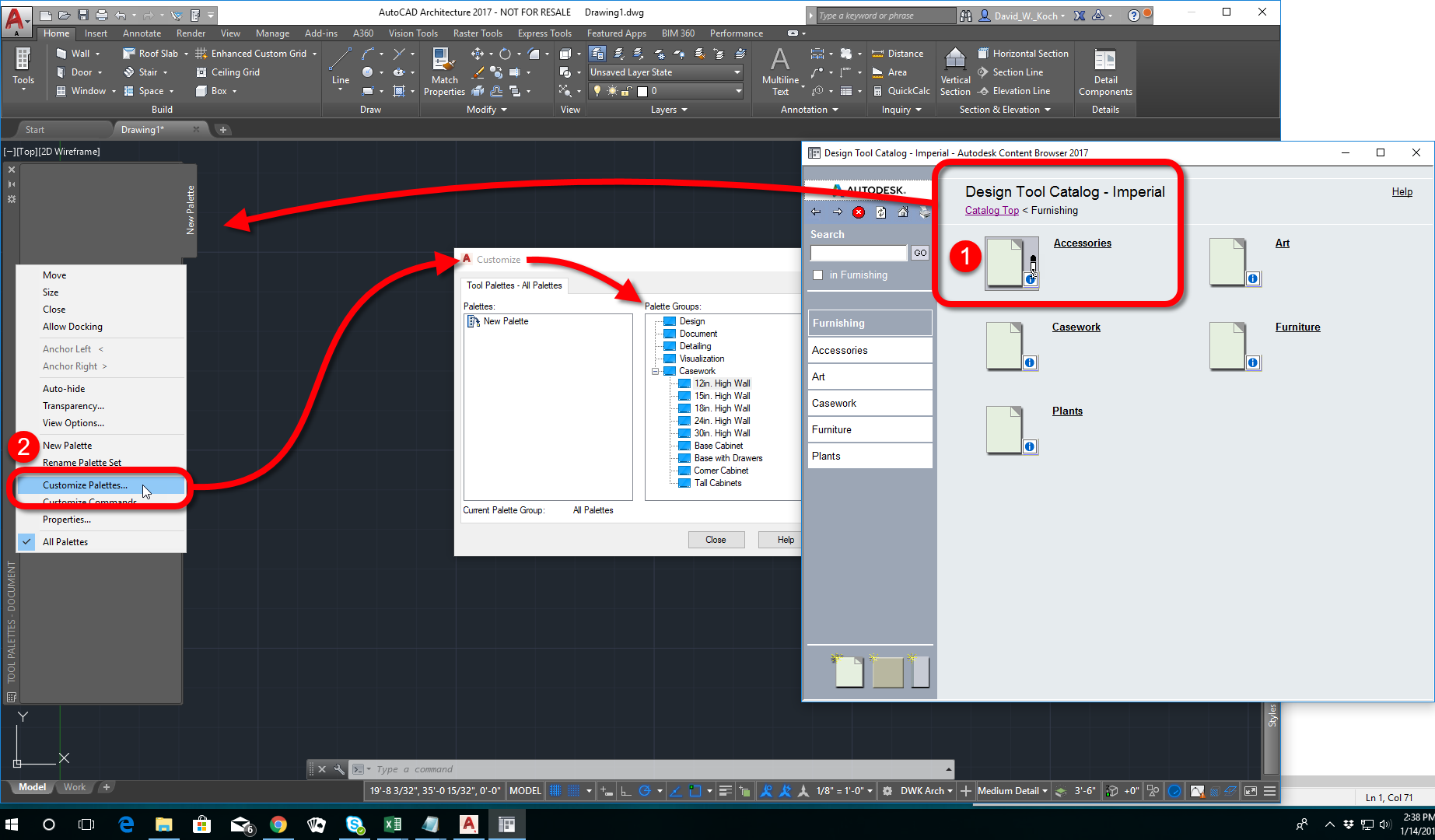Image resolution: width=1435 pixels, height=840 pixels.
Task: Open Google Chrome from the taskbar
Action: tap(278, 824)
